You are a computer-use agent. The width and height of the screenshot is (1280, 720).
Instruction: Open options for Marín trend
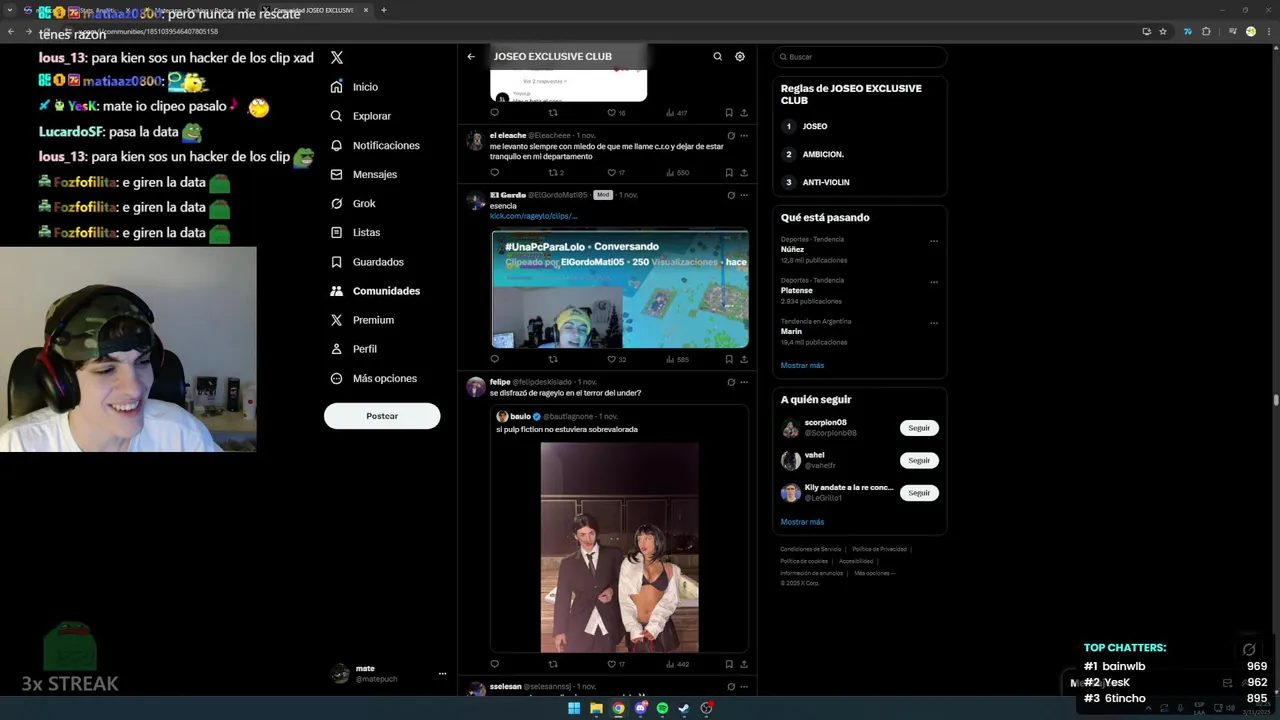tap(934, 323)
